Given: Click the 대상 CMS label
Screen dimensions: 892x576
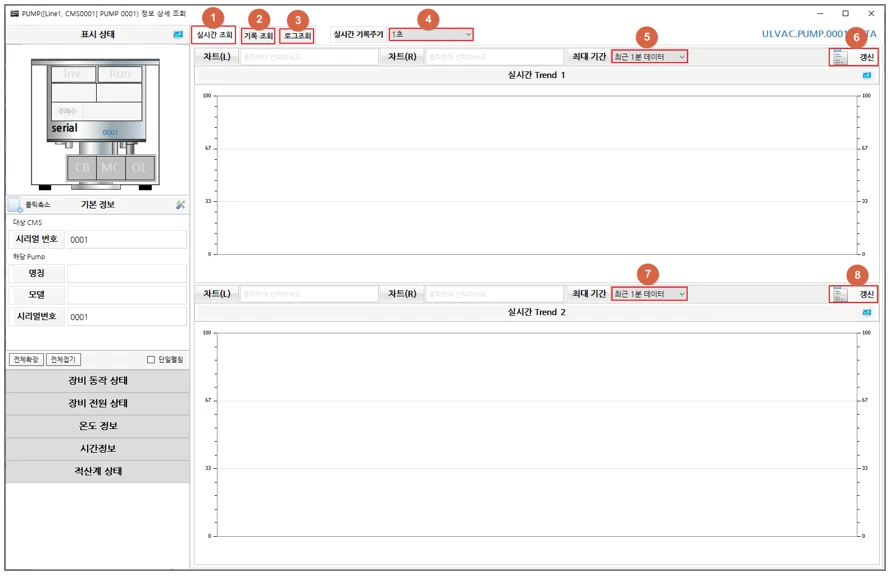Looking at the screenshot, I should [27, 222].
